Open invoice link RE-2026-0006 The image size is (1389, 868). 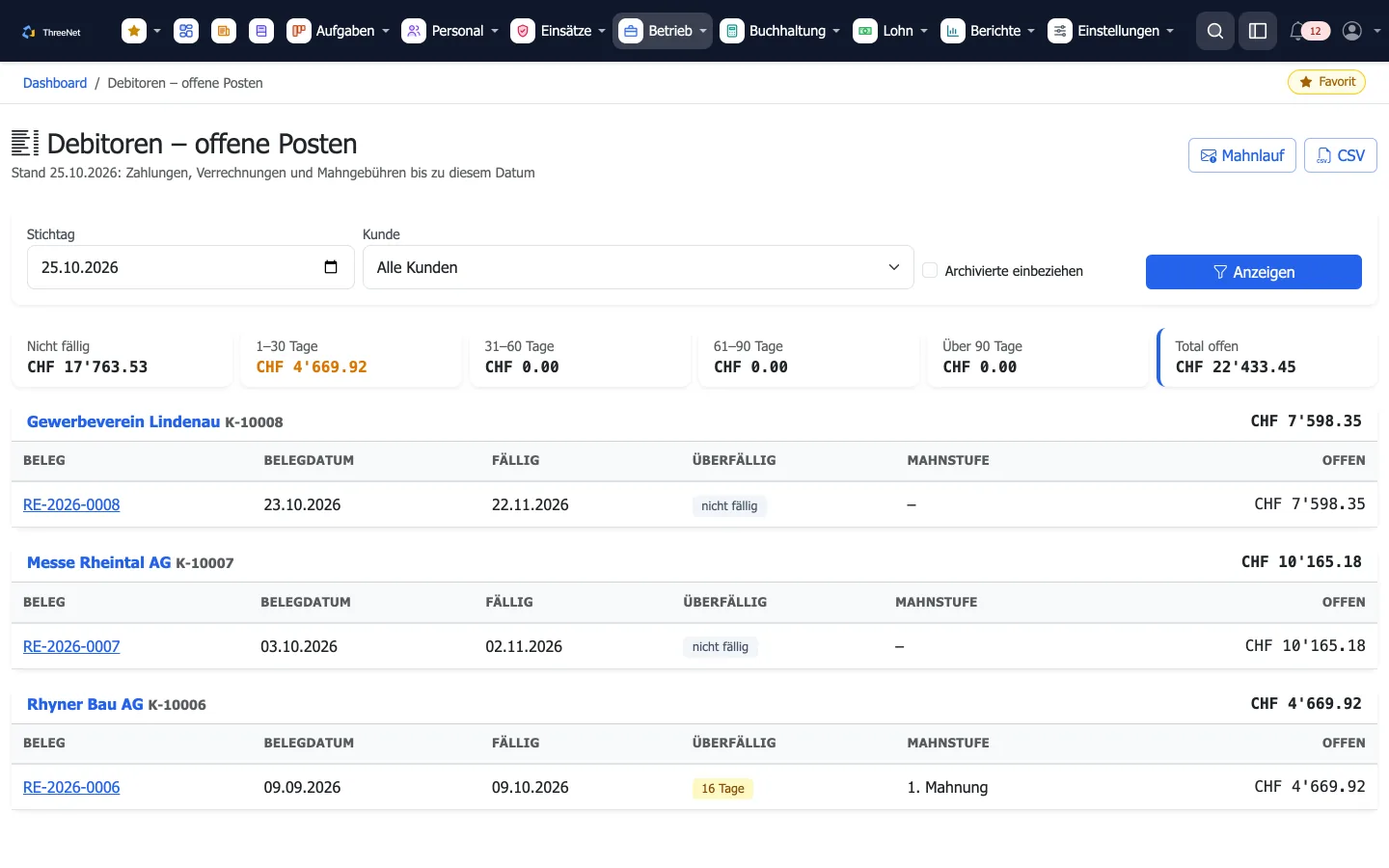(71, 787)
